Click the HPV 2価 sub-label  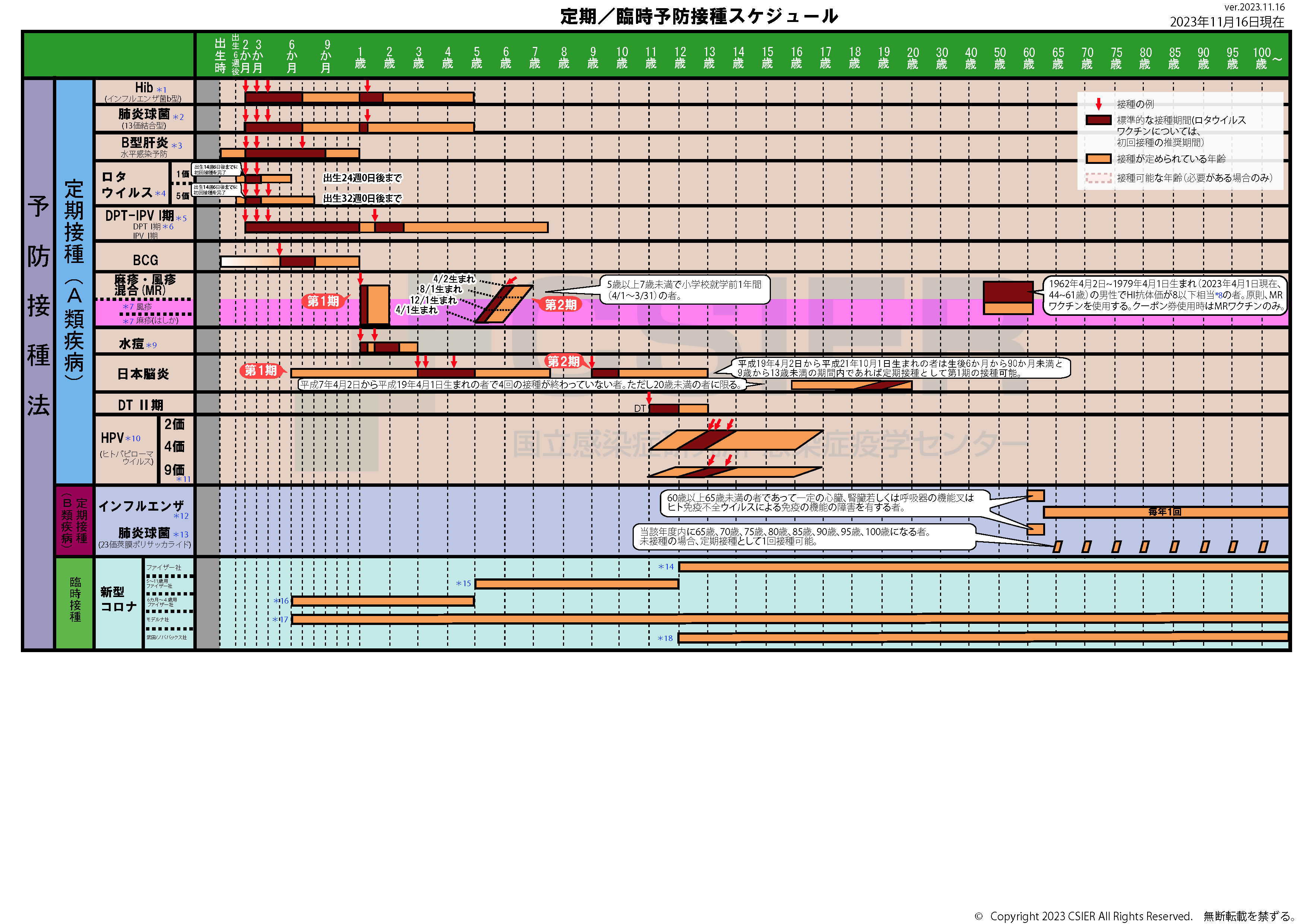point(175,425)
